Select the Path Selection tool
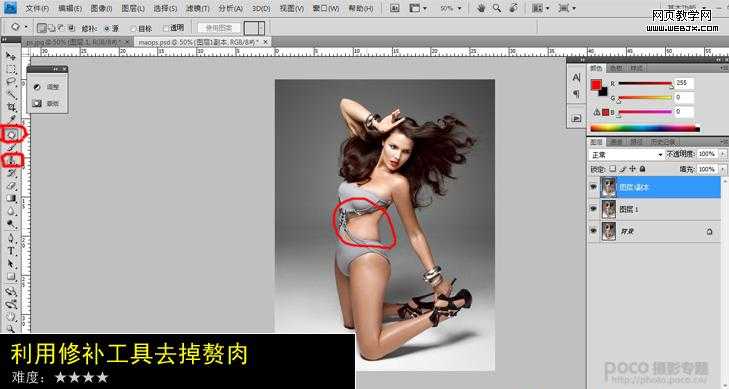This screenshot has height=389, width=729. coord(11,264)
